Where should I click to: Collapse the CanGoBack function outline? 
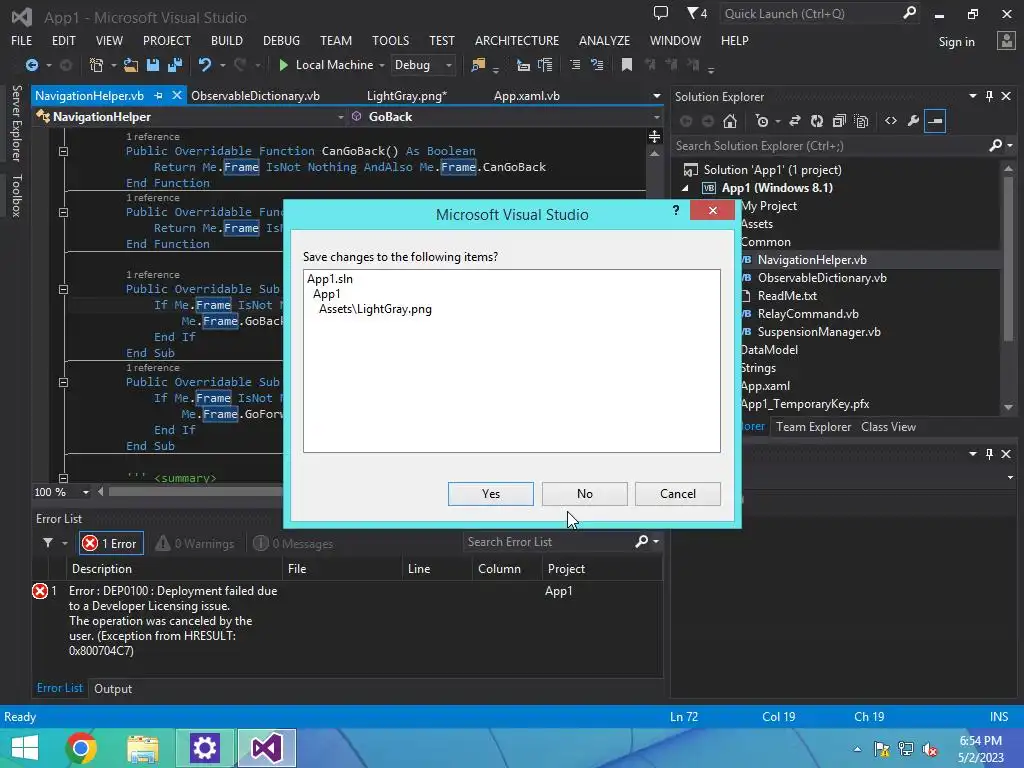click(63, 151)
